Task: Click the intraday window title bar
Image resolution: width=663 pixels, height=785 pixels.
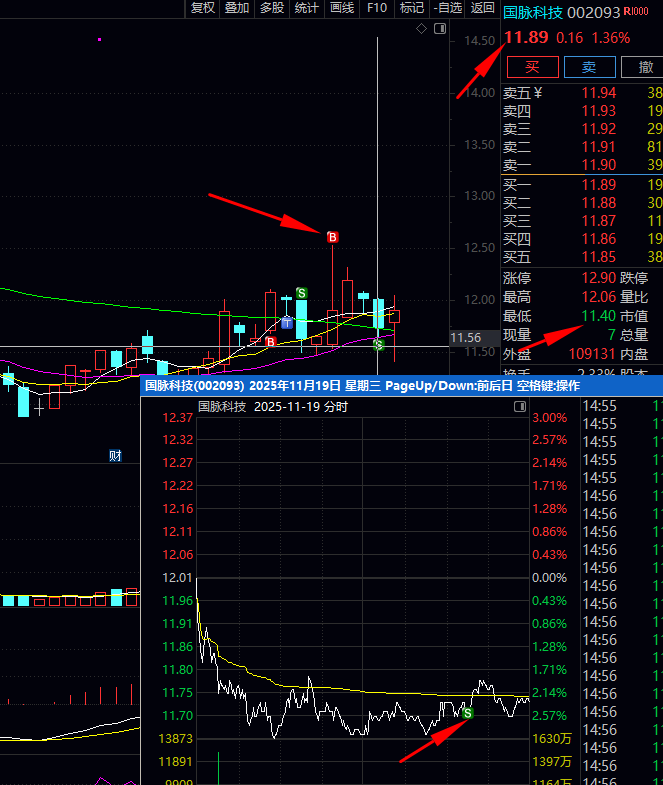Action: click(x=402, y=385)
